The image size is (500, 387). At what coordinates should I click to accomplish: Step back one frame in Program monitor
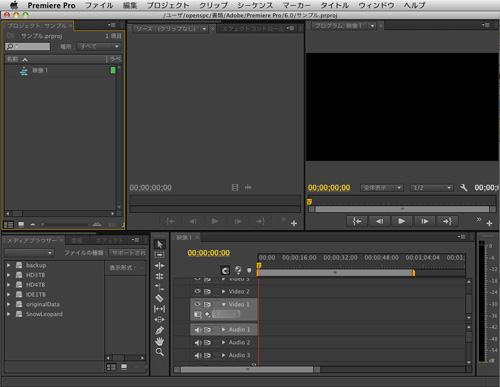click(379, 221)
